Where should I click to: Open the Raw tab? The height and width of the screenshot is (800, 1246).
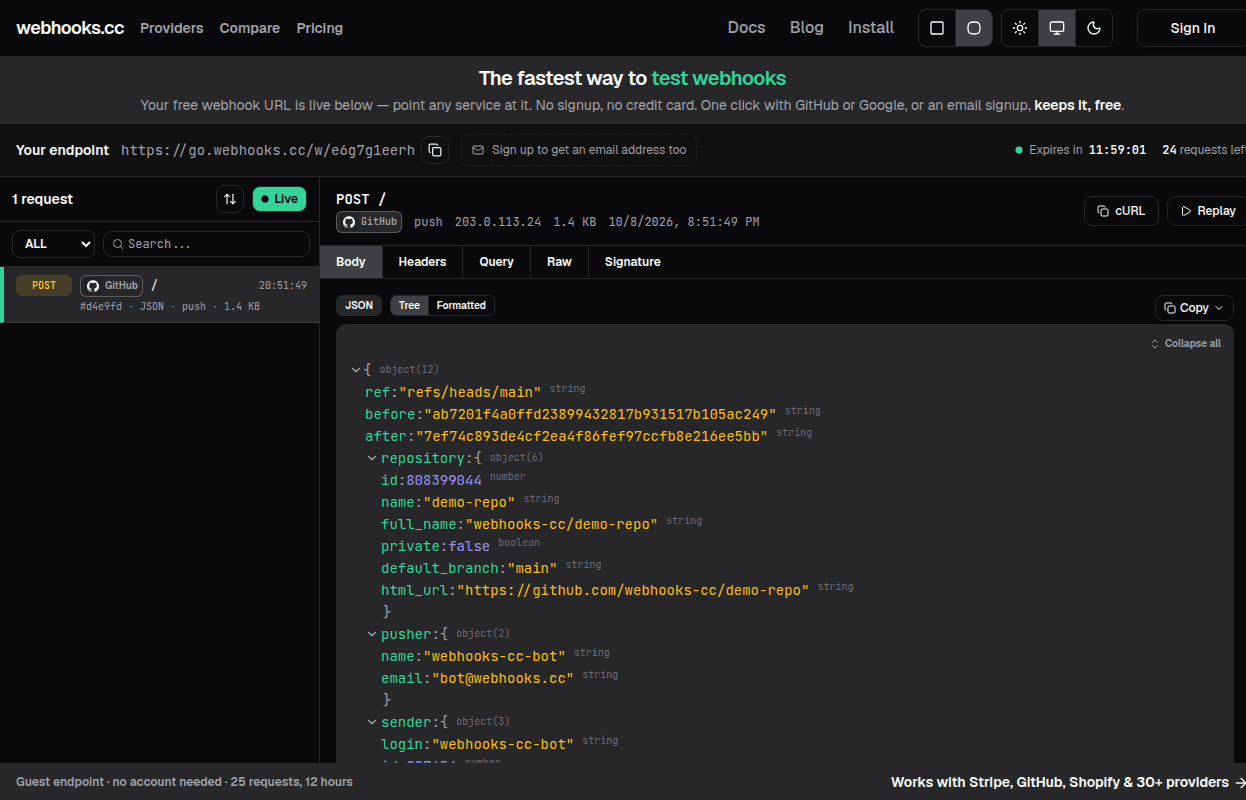point(559,262)
